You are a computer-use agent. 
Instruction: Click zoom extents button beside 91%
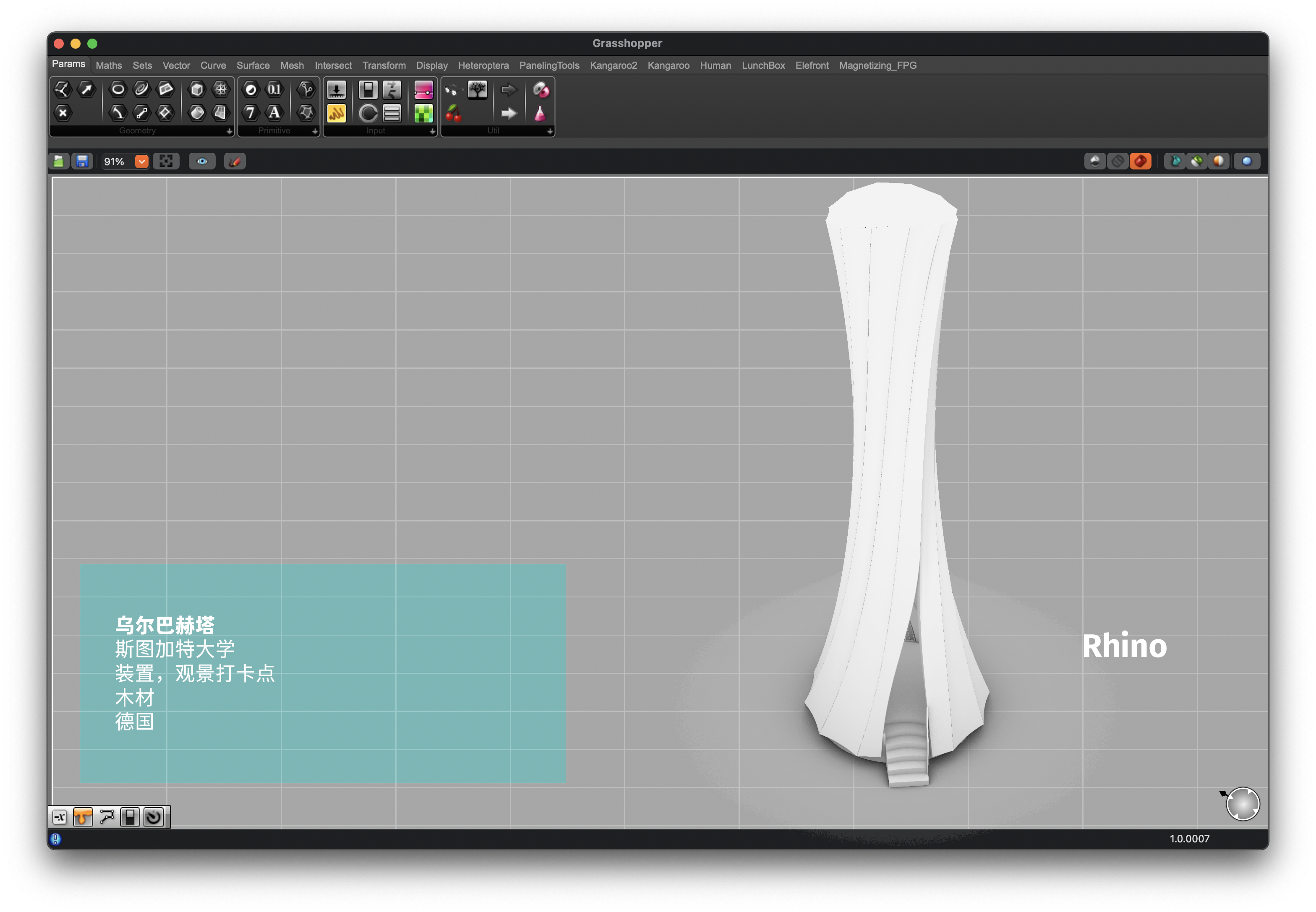[166, 162]
